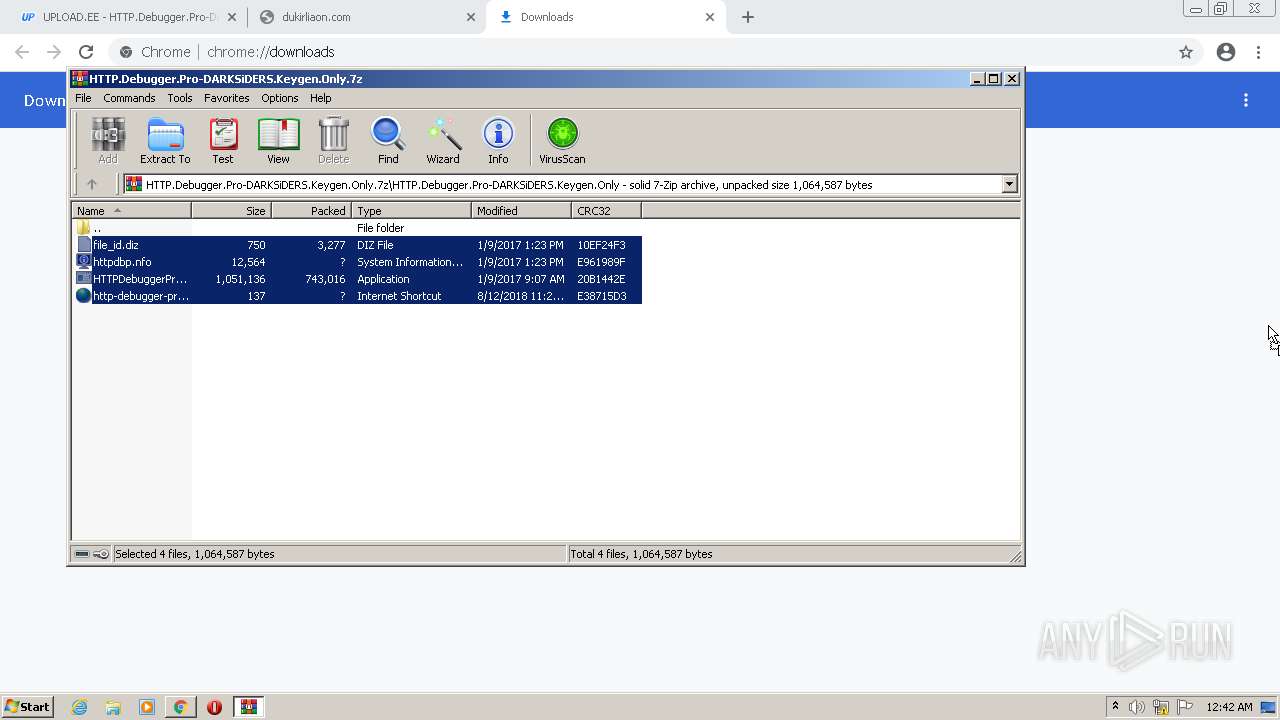Close the UPLOAD.EE tab
This screenshot has height=720, width=1280.
point(231,17)
